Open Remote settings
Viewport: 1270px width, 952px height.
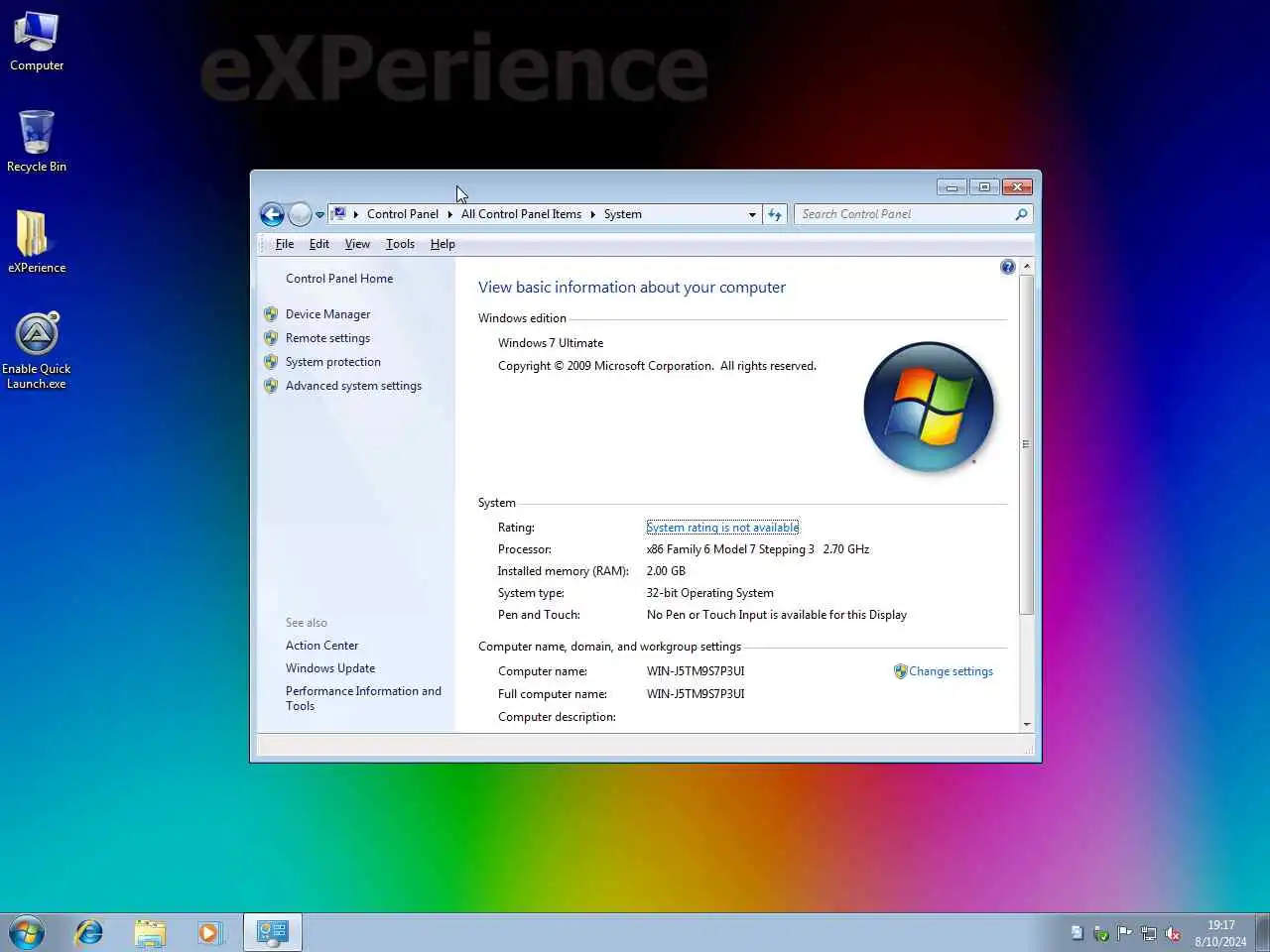[327, 338]
